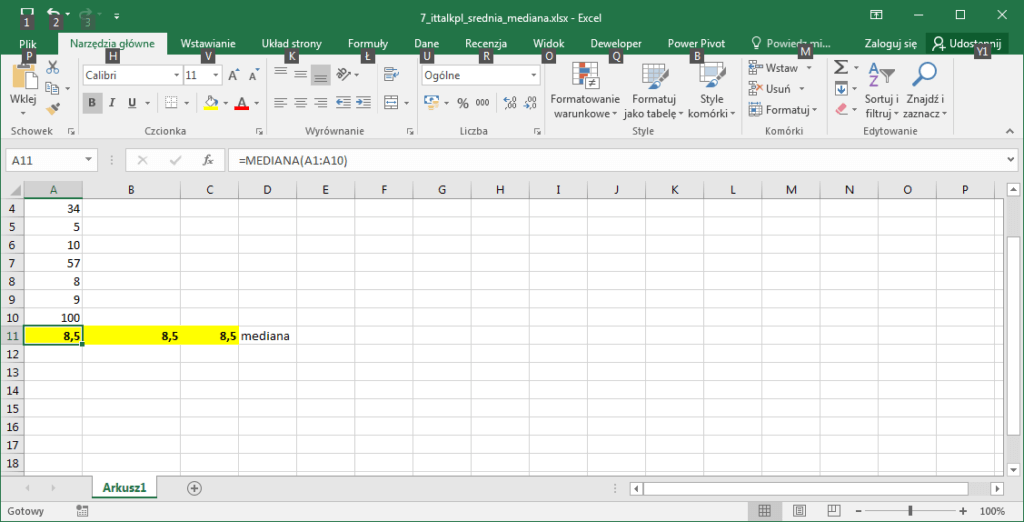This screenshot has height=522, width=1024.
Task: Click the text orientation icon
Action: (344, 74)
